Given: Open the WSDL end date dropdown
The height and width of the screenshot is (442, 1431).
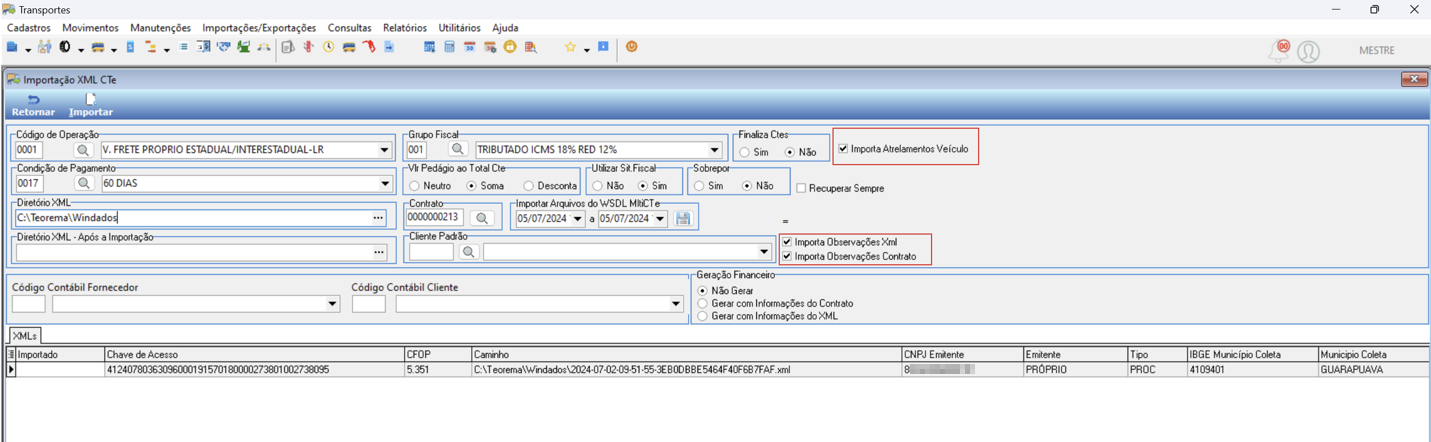Looking at the screenshot, I should pos(659,219).
